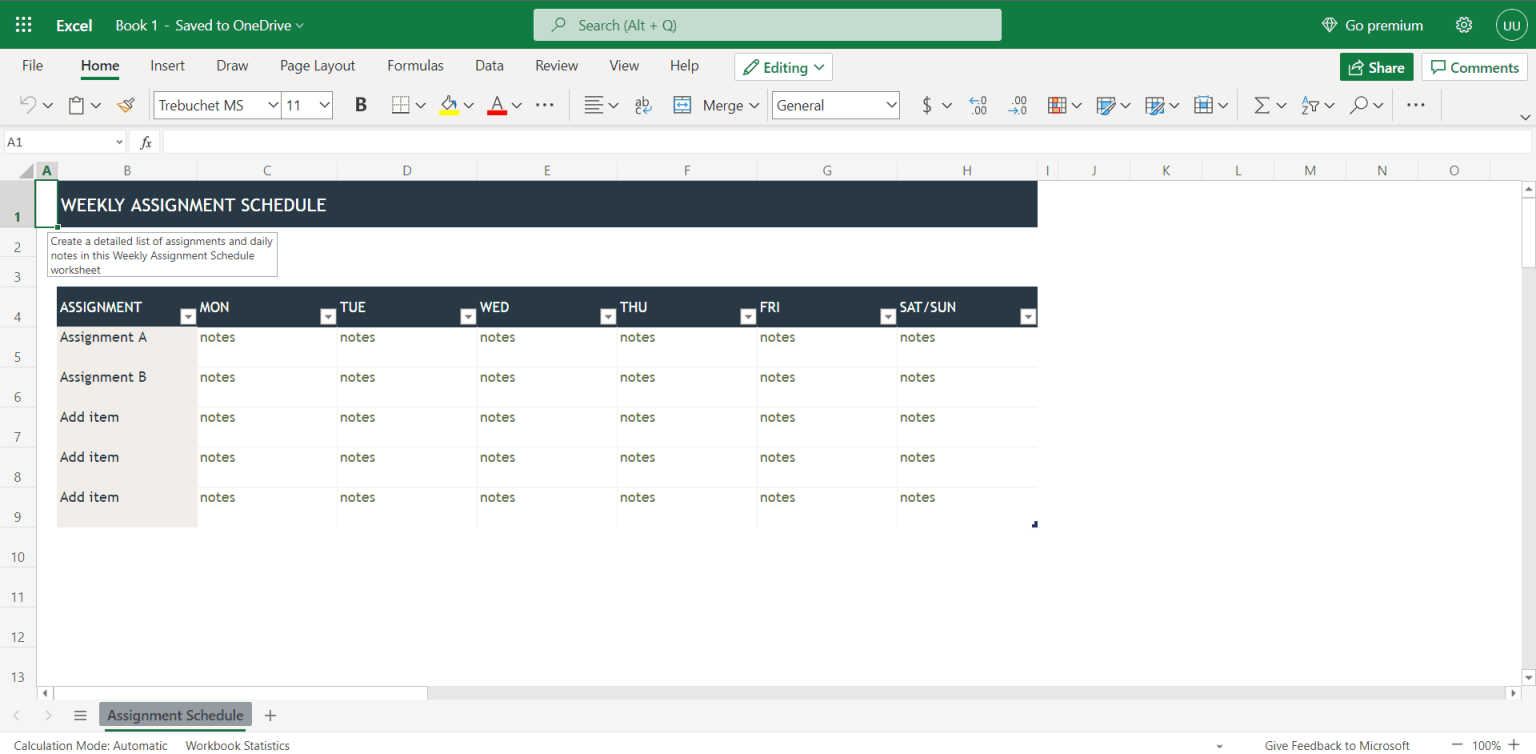
Task: Click inside the Search bar
Action: pos(767,24)
